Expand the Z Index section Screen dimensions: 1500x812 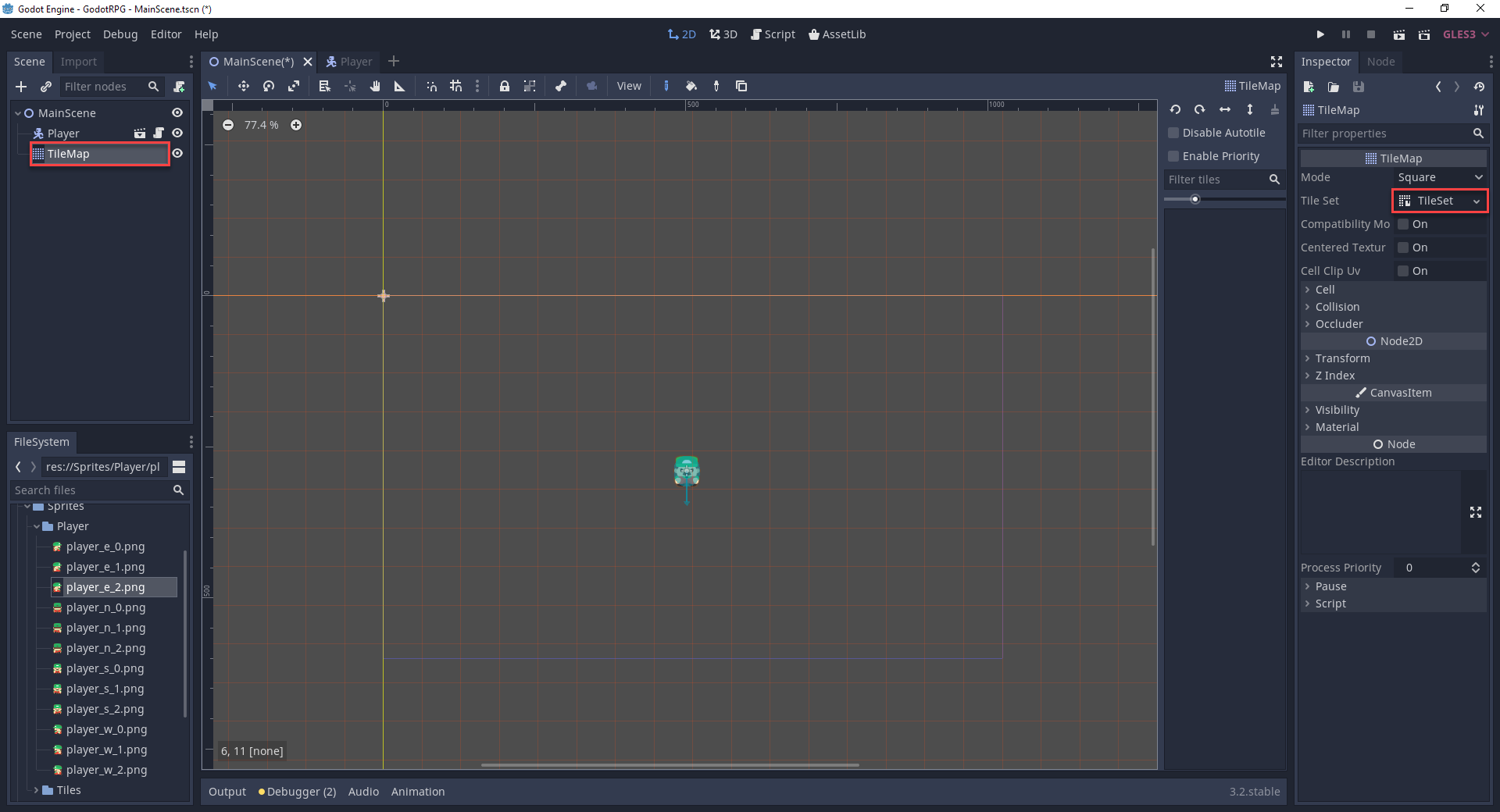[x=1394, y=376]
